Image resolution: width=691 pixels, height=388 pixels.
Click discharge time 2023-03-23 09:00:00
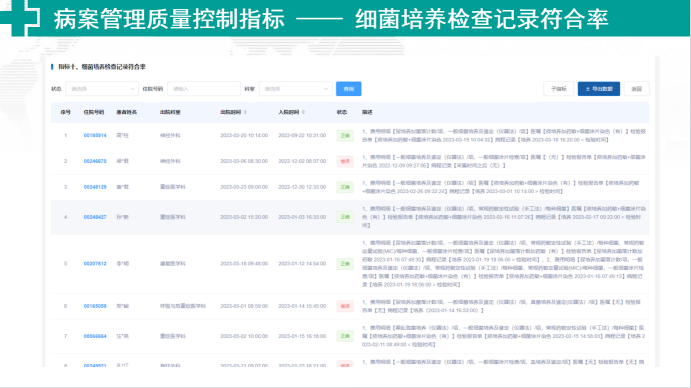click(244, 187)
